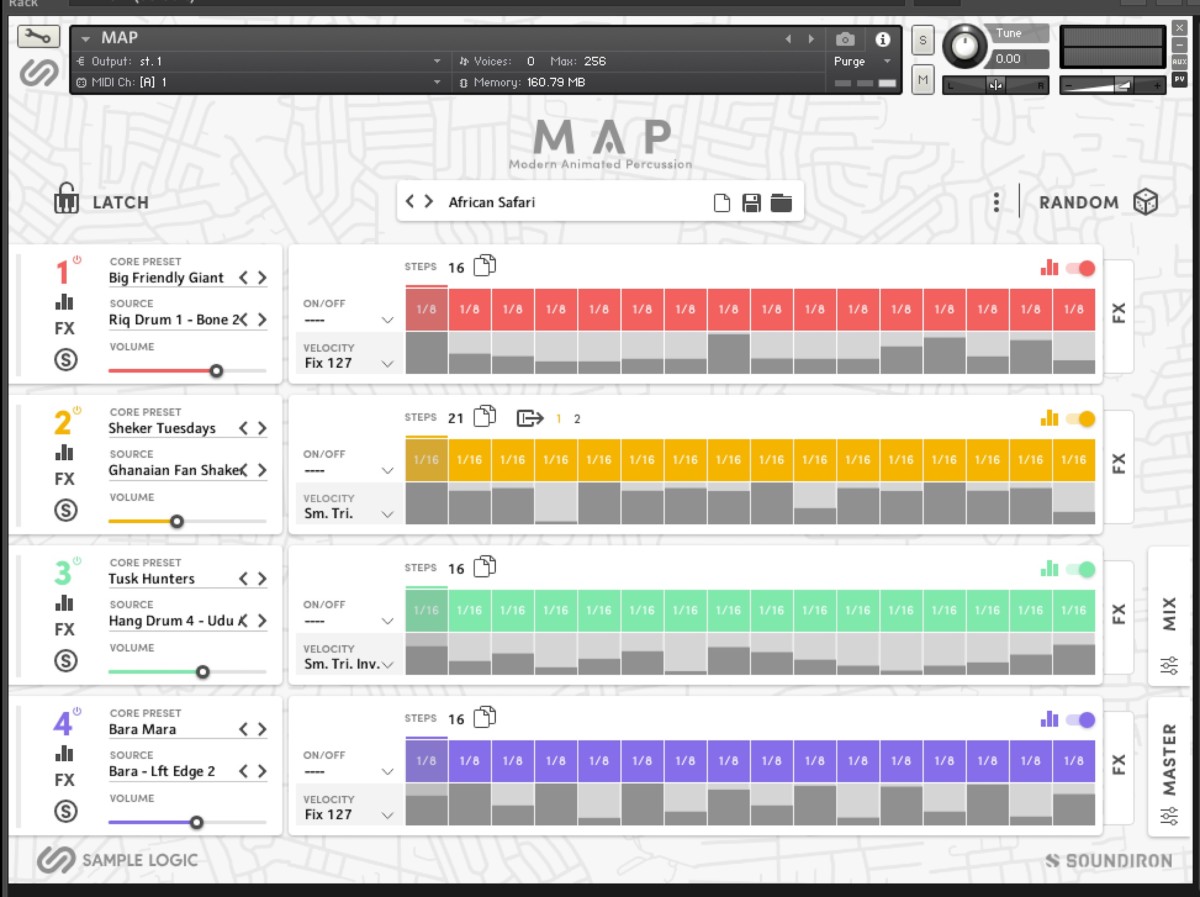Click the camera snapshot icon in header
The image size is (1200, 897).
point(845,39)
